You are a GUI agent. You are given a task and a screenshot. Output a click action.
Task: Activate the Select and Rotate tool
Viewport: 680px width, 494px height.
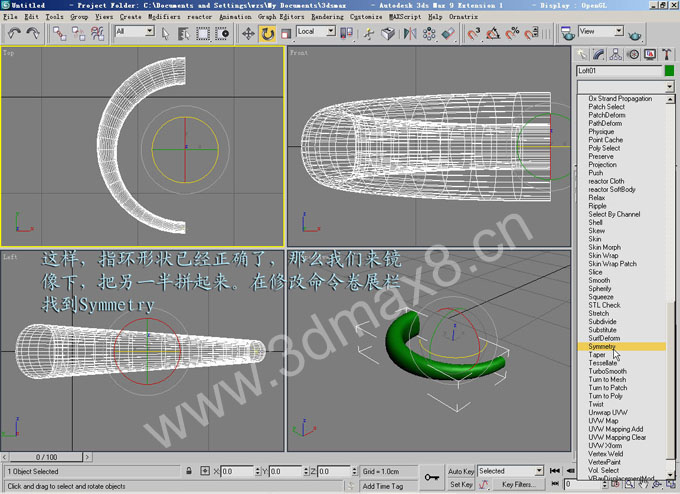267,33
